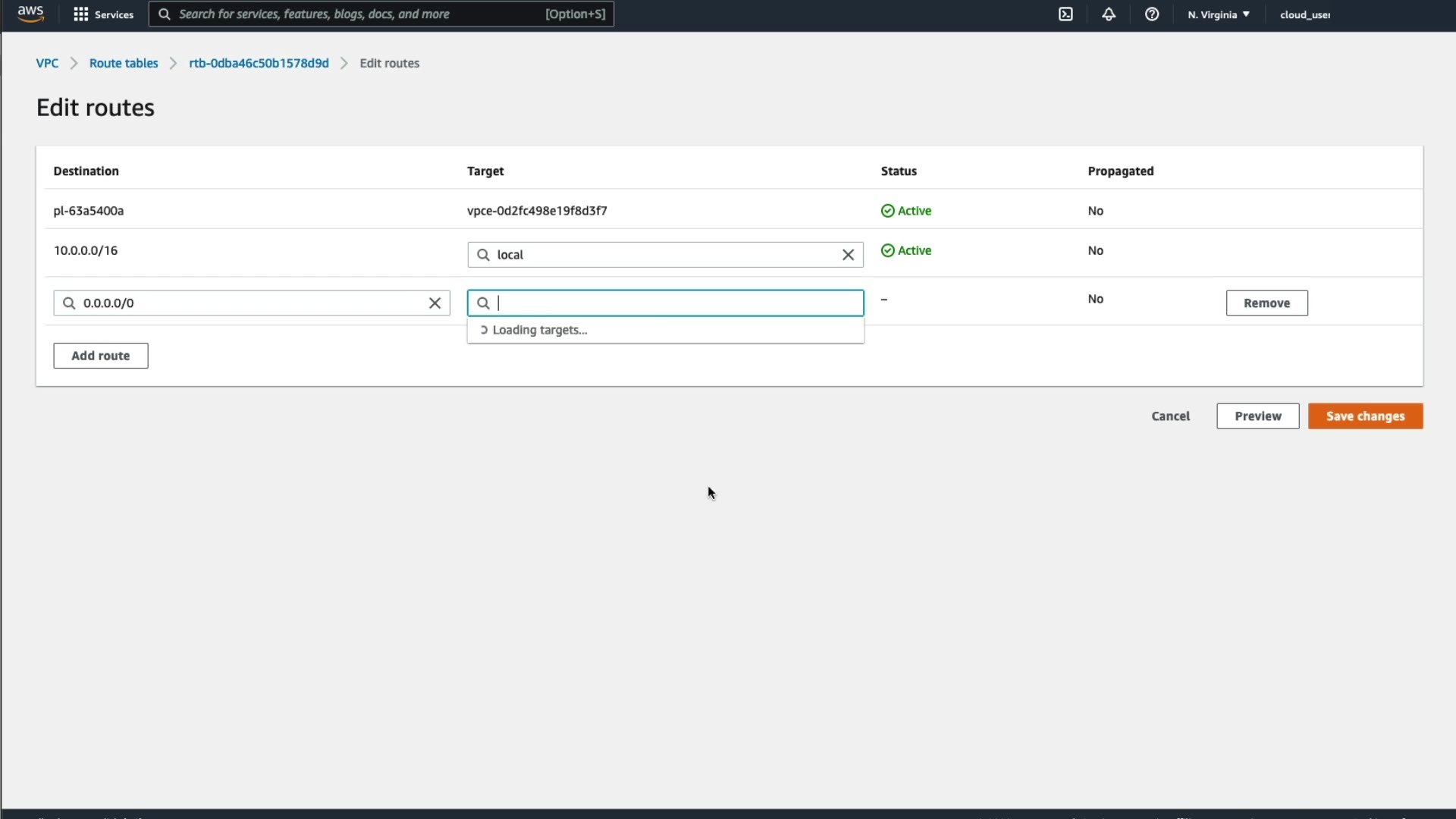Open the help question mark icon
Viewport: 1456px width, 819px height.
pos(1151,14)
